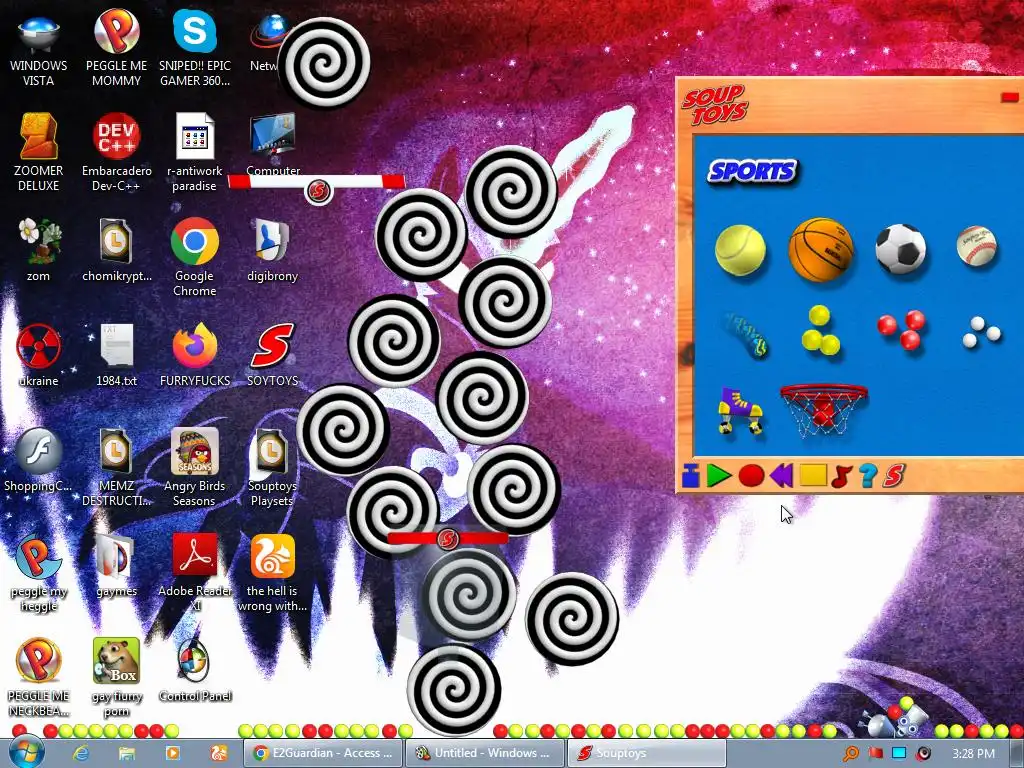Viewport: 1024px width, 768px height.
Task: Choose the three yellow balls toy
Action: [820, 330]
